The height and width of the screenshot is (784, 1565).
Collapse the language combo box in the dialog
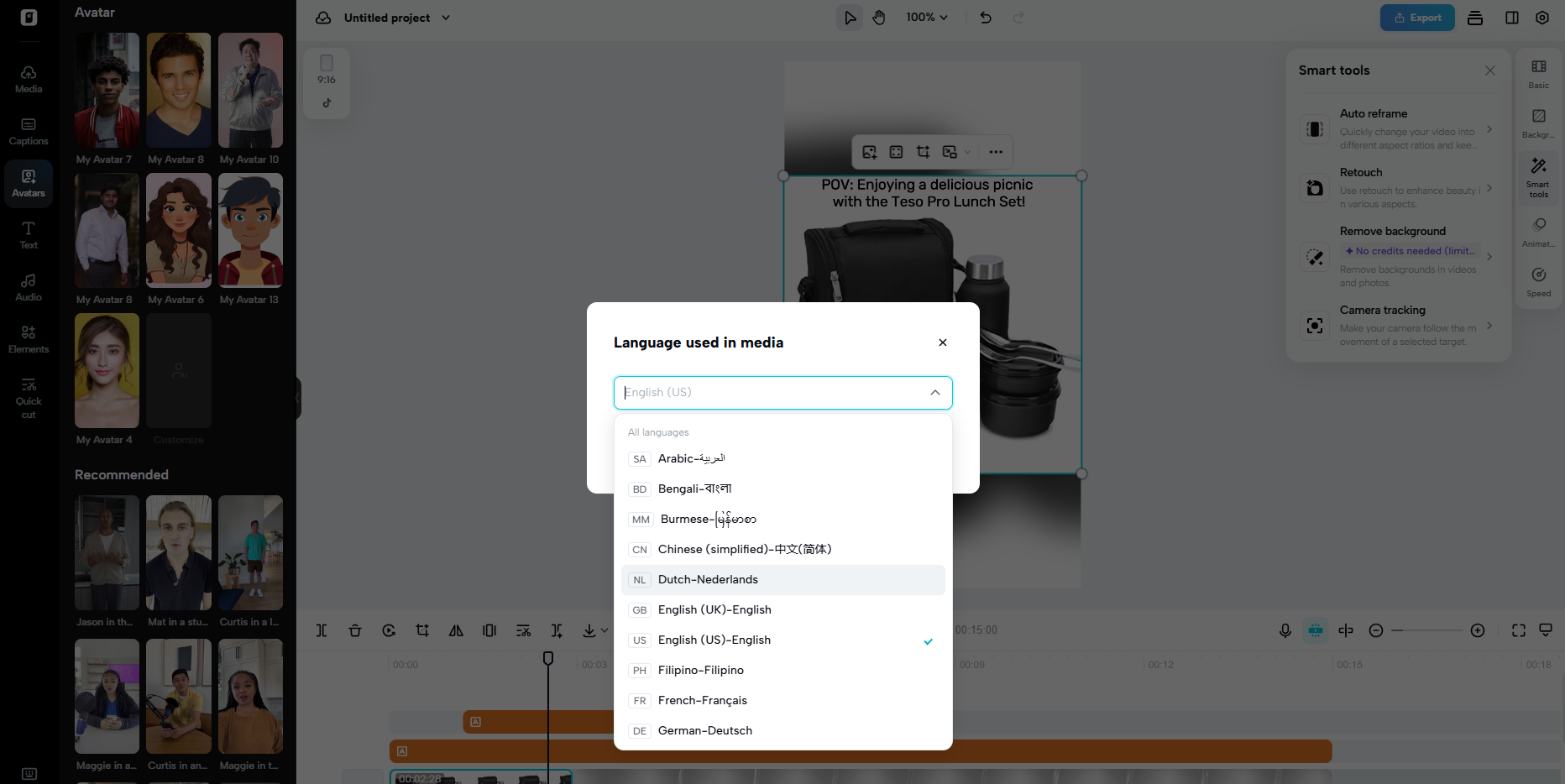(x=935, y=393)
